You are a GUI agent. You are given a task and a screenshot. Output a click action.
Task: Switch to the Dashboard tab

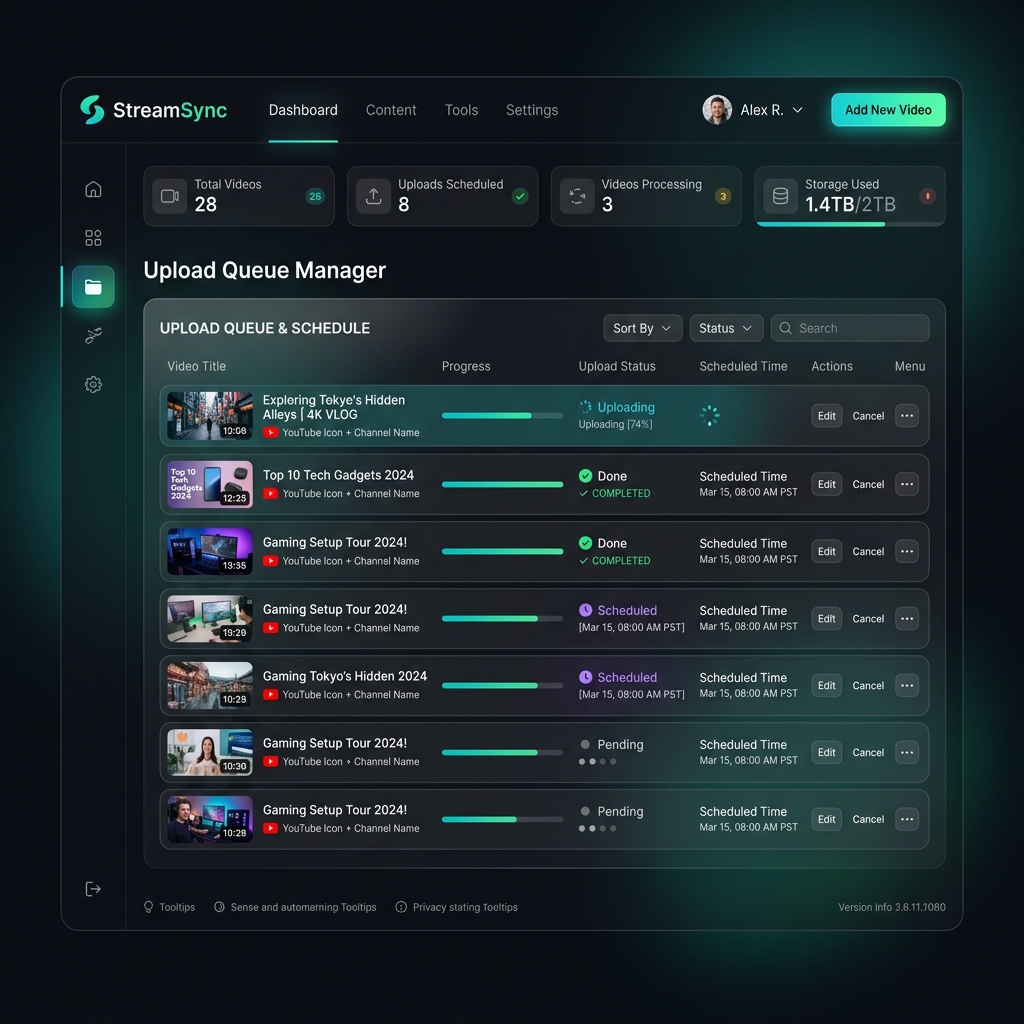[303, 110]
